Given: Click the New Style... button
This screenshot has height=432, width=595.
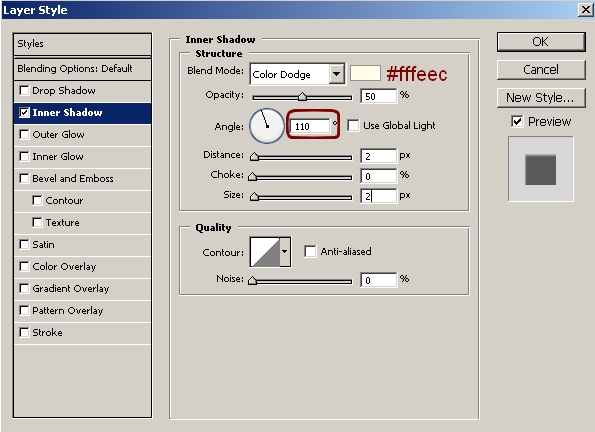Looking at the screenshot, I should 541,98.
